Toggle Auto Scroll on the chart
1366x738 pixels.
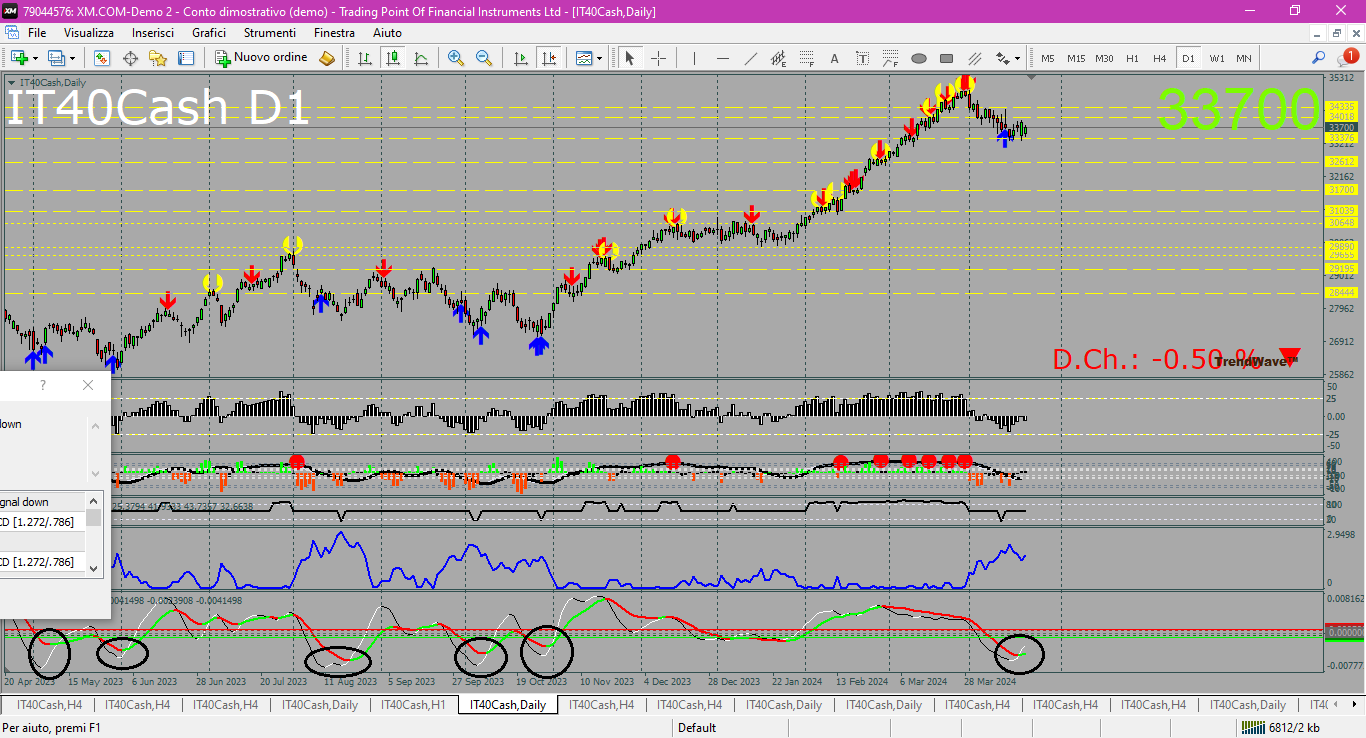pos(521,58)
